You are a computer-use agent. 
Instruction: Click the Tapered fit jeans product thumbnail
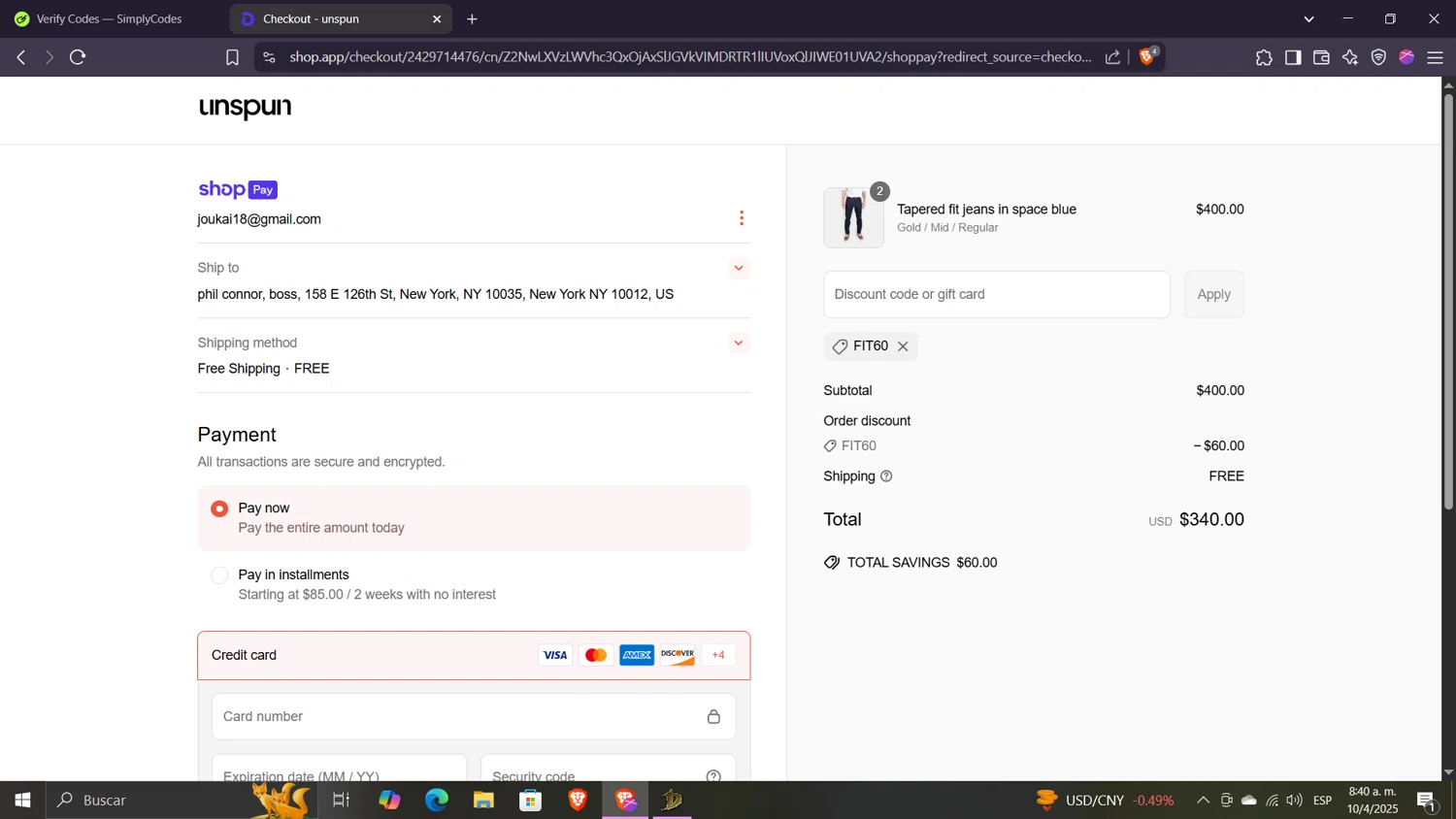point(854,217)
